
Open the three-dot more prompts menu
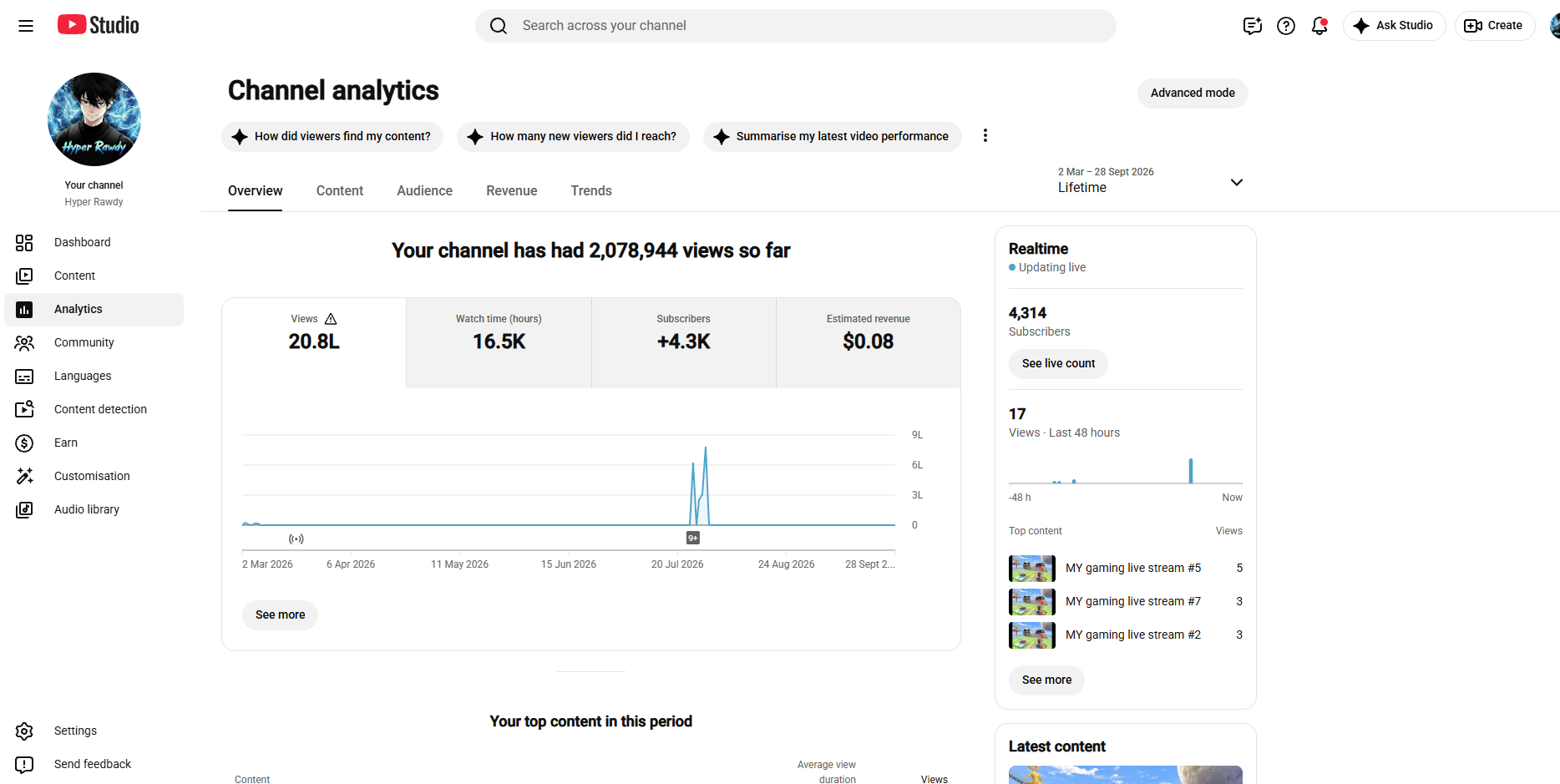985,135
